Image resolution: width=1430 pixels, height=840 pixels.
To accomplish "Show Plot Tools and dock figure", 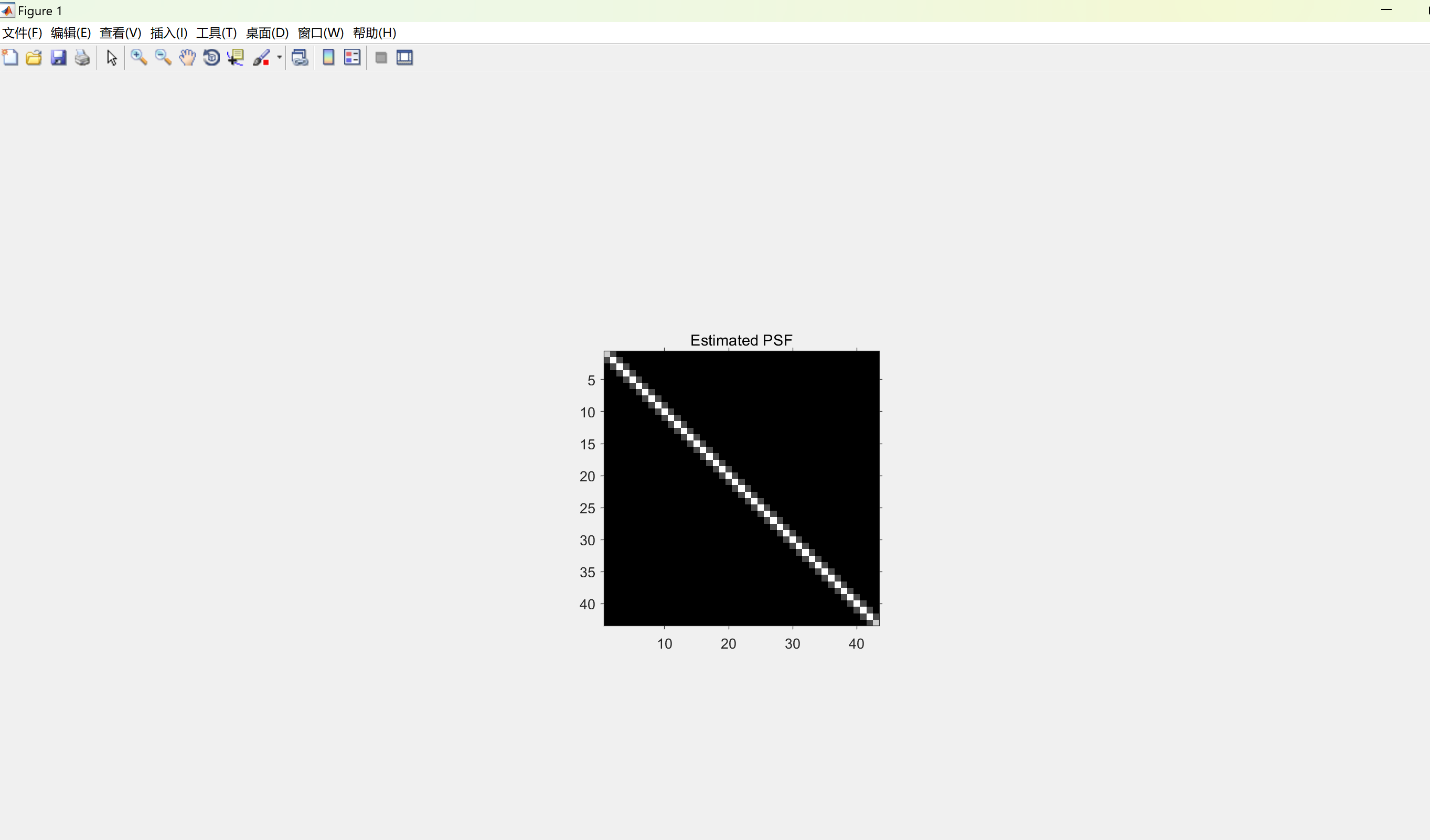I will tap(404, 57).
